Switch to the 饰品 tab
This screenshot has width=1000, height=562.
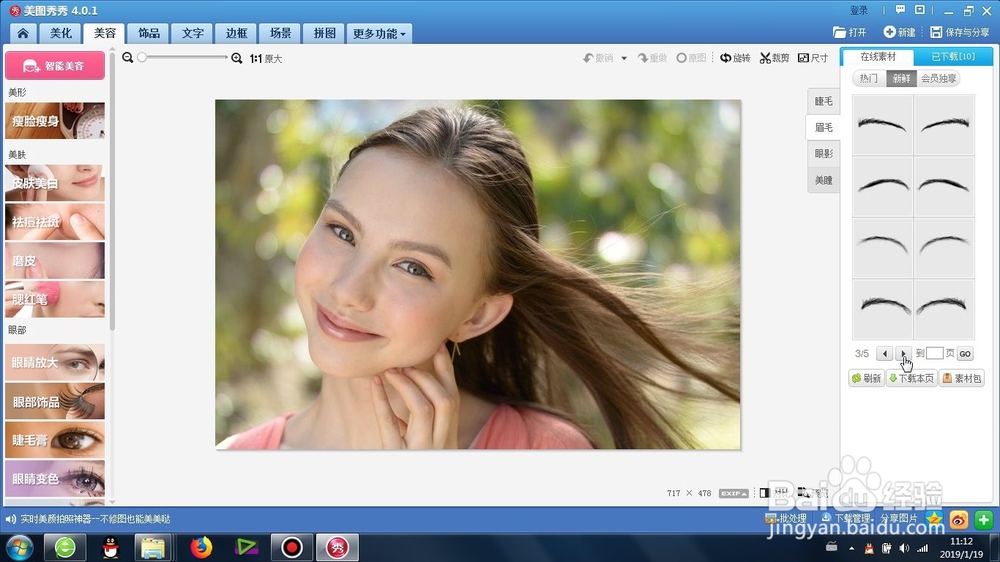click(x=149, y=33)
